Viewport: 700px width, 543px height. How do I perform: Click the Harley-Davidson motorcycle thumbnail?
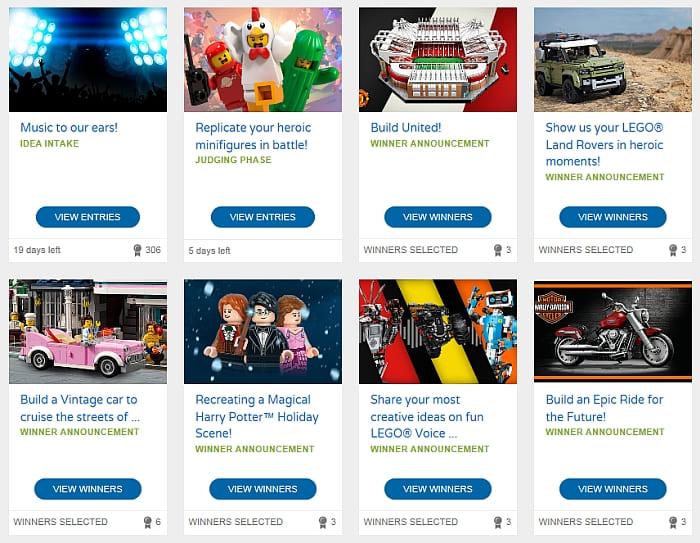coord(613,331)
